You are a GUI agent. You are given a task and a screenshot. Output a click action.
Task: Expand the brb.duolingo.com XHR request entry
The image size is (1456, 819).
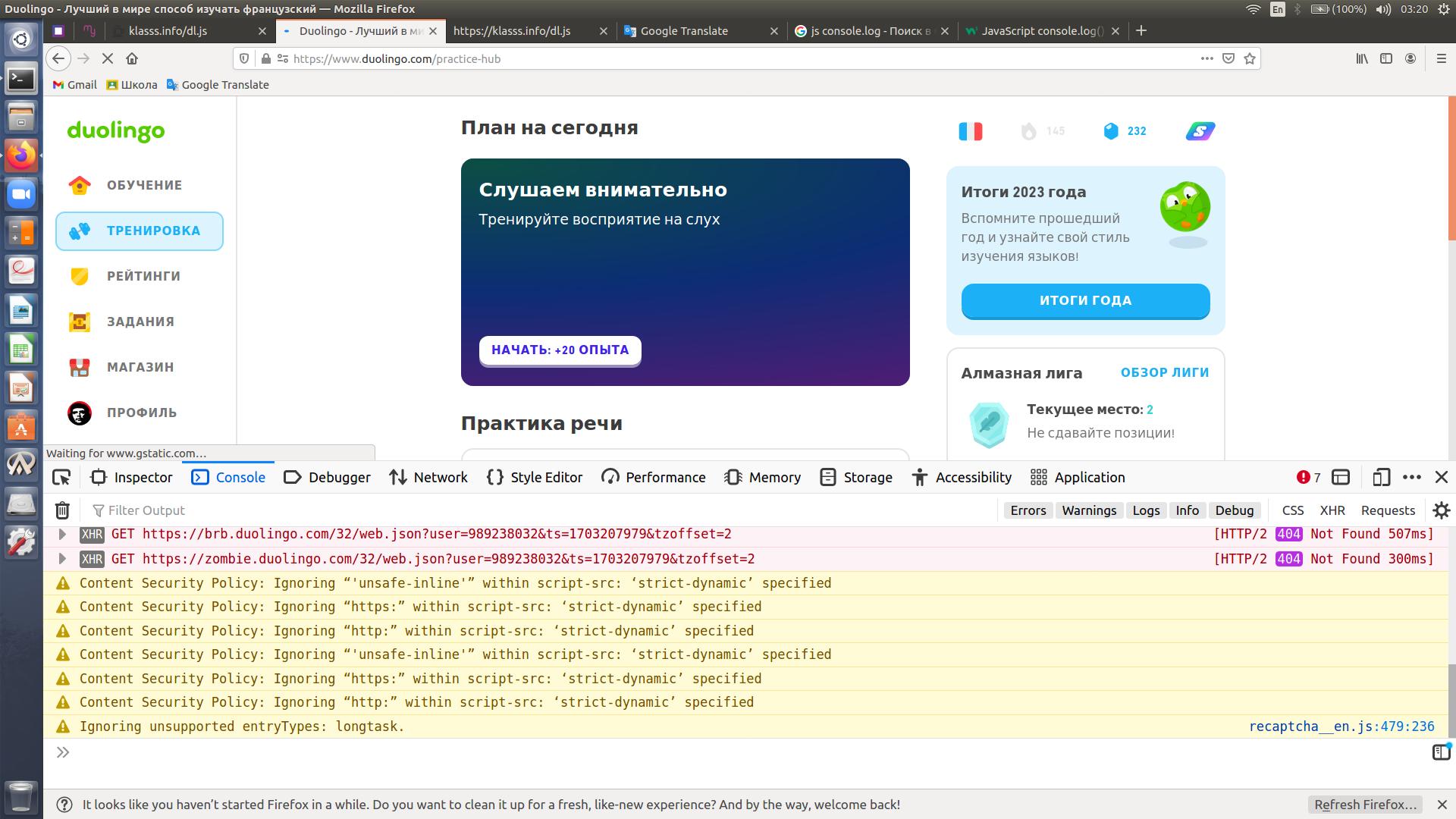62,534
